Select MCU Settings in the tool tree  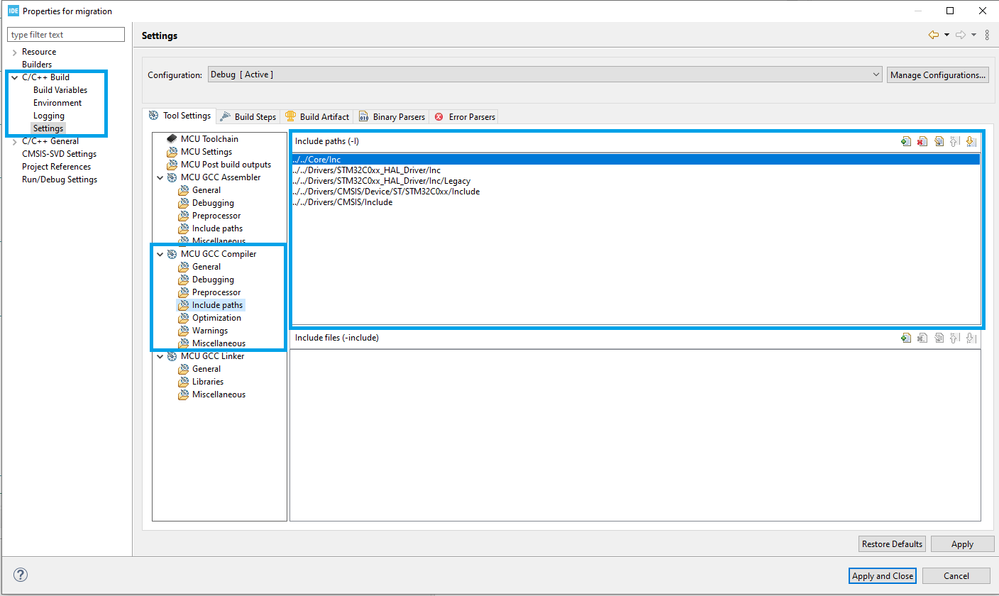coord(206,152)
